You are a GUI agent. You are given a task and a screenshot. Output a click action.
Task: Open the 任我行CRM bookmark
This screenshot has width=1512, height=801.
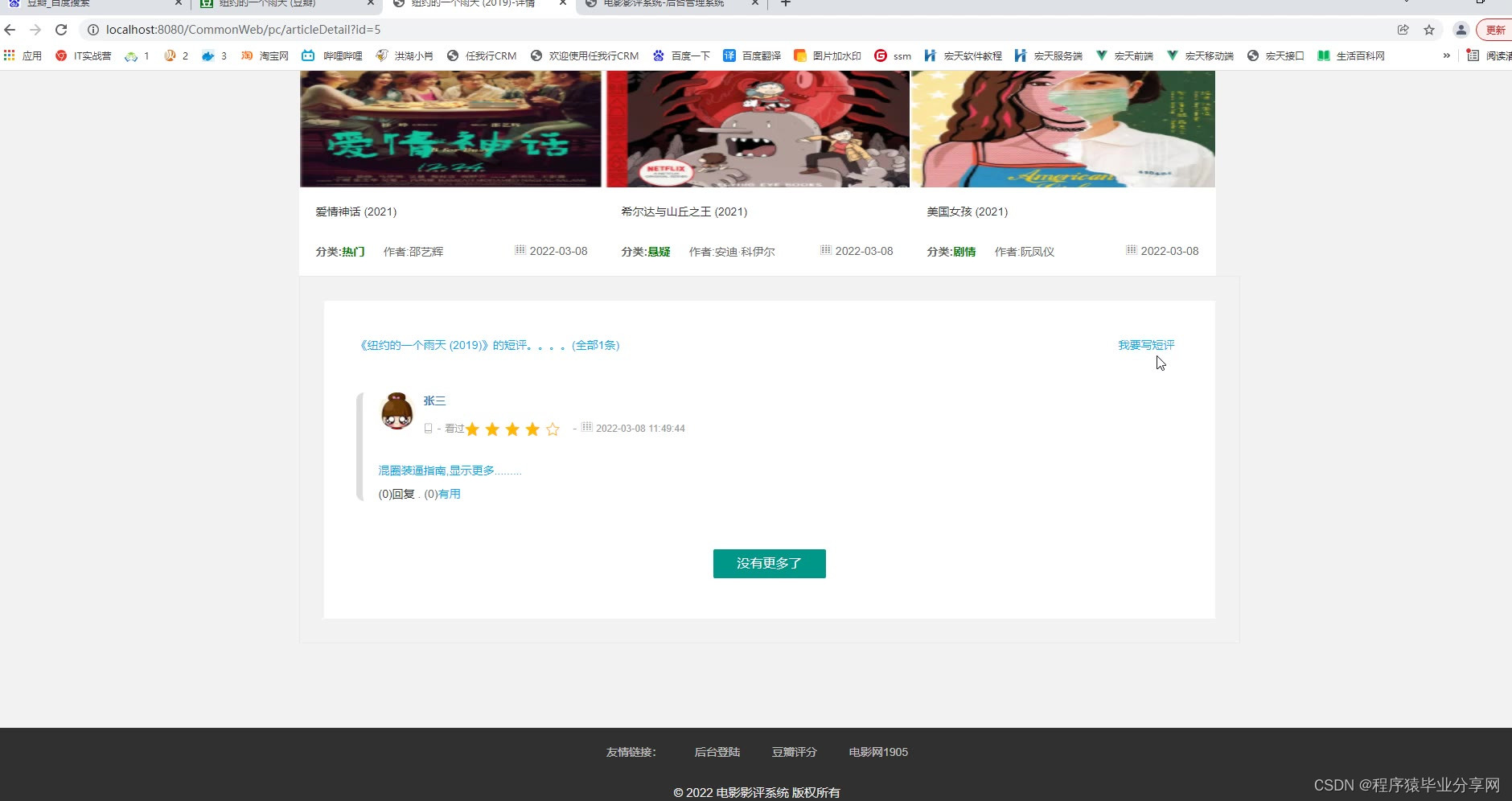[x=482, y=55]
